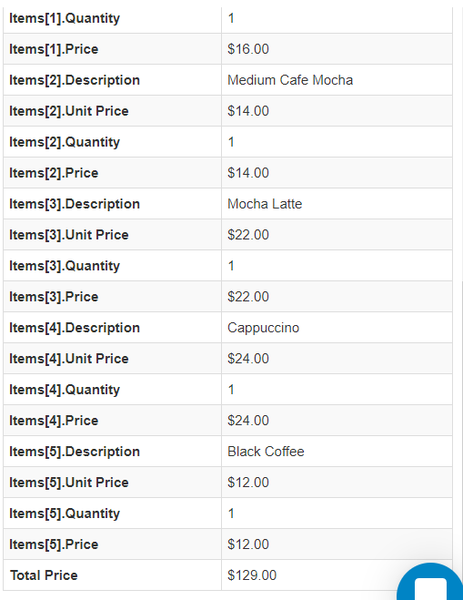Screen dimensions: 463x600
Task: Click the Total Price label
Action: point(44,576)
